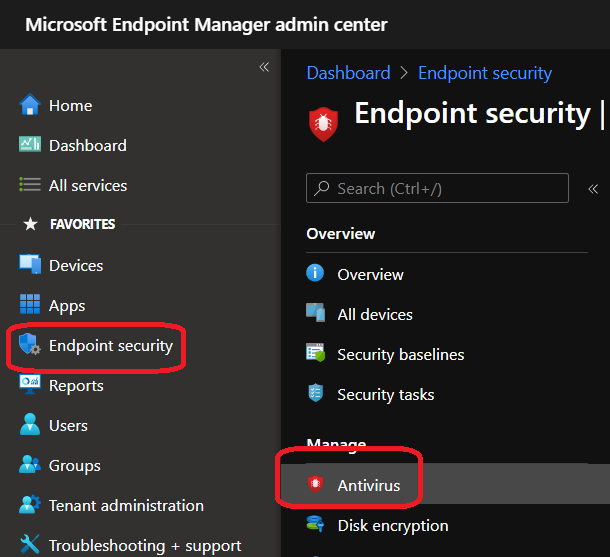This screenshot has height=557, width=610.
Task: Click the Reports icon in sidebar
Action: [x=30, y=385]
